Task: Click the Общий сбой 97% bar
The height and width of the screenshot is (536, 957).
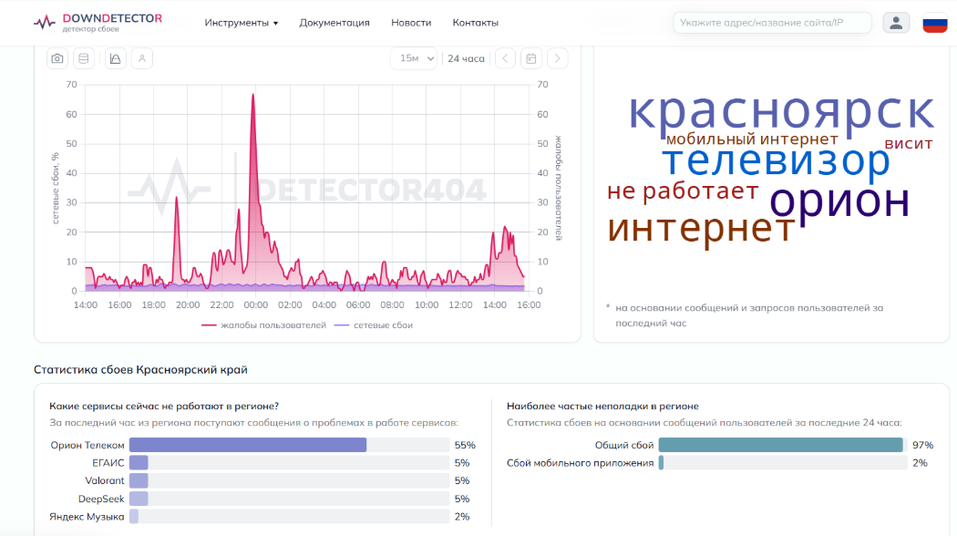Action: click(x=781, y=445)
